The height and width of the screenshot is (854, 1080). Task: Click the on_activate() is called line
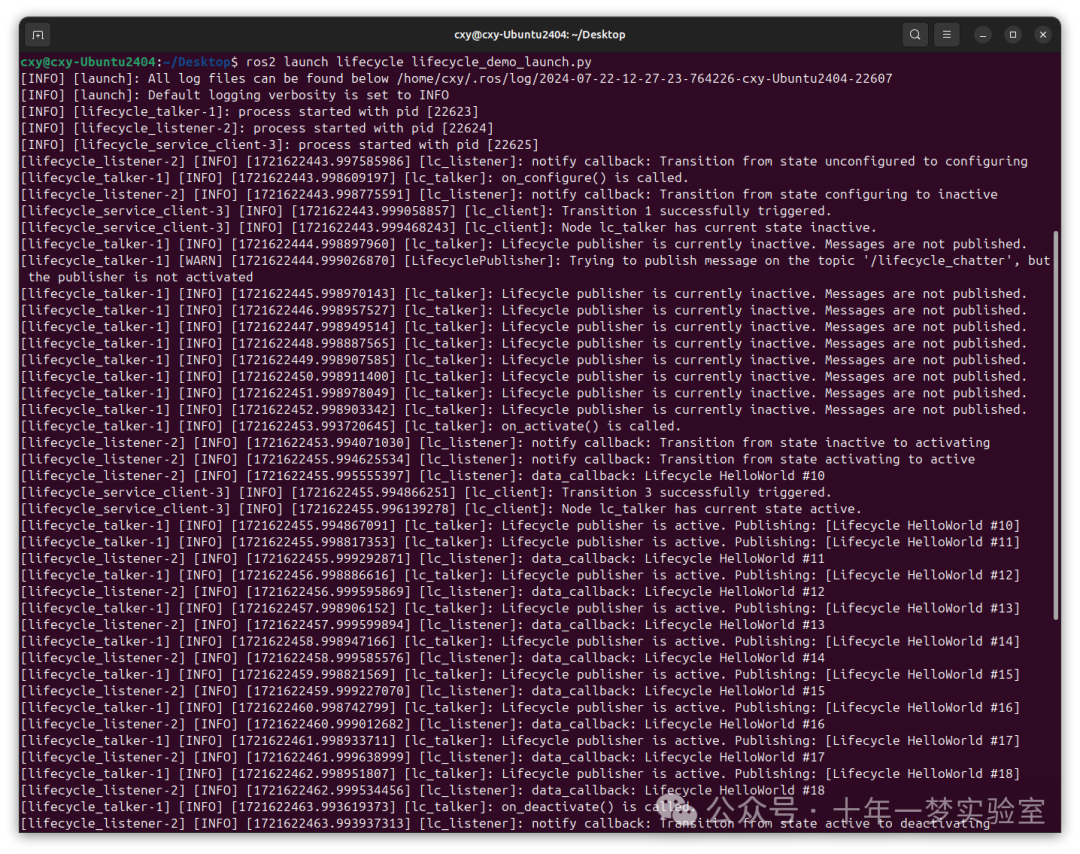351,426
